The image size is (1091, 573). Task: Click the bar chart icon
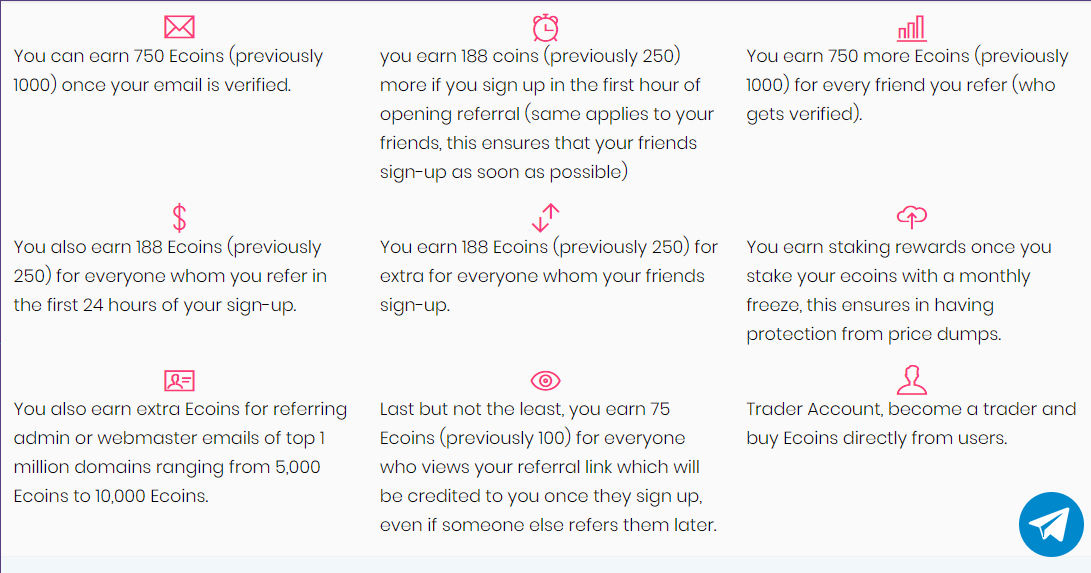[911, 29]
